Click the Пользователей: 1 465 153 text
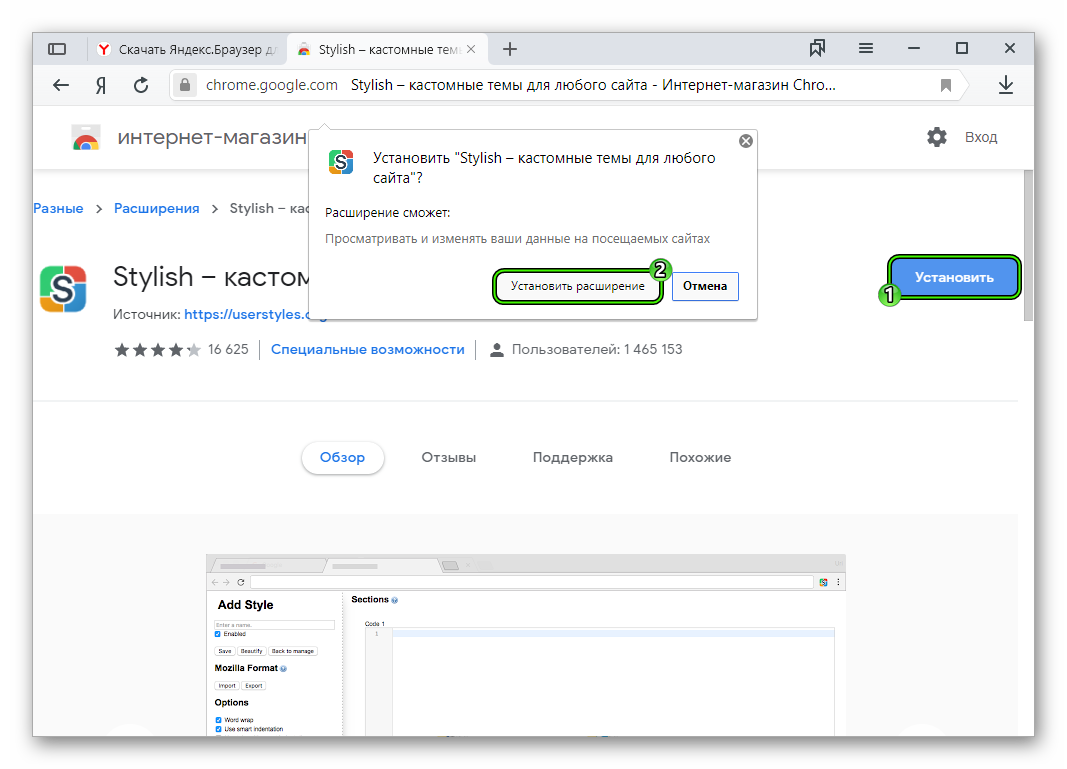This screenshot has width=1067, height=769. [x=597, y=349]
